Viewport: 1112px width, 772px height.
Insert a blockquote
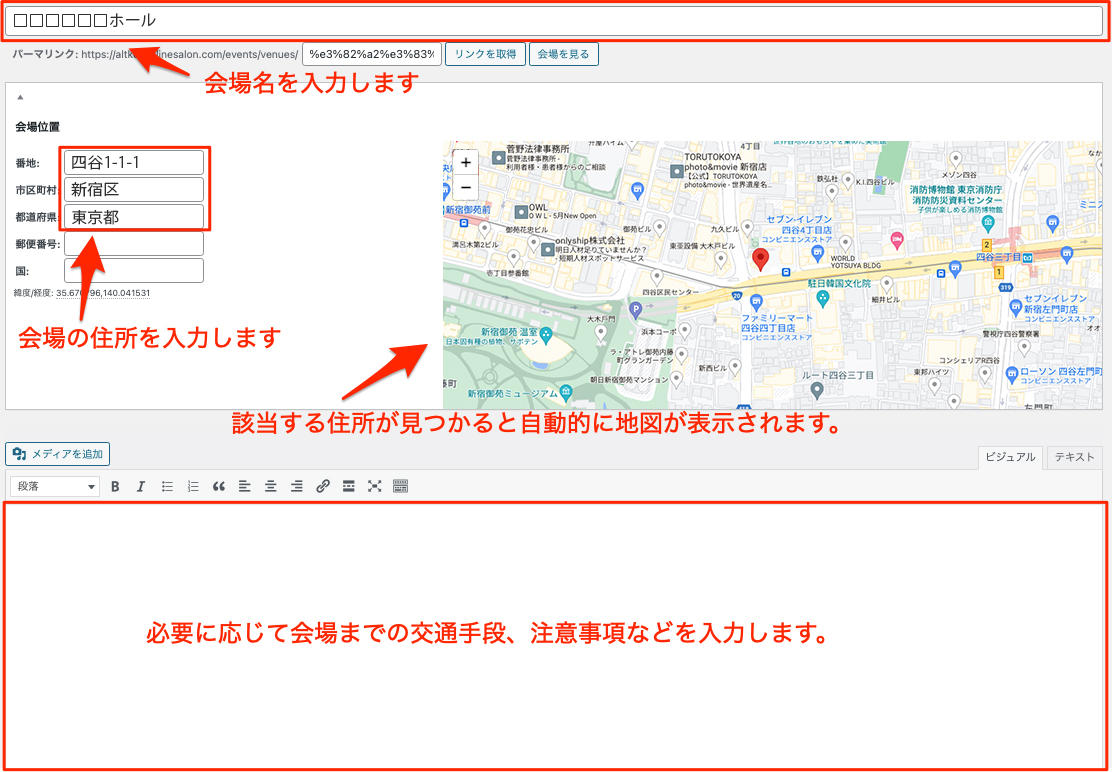pos(219,487)
